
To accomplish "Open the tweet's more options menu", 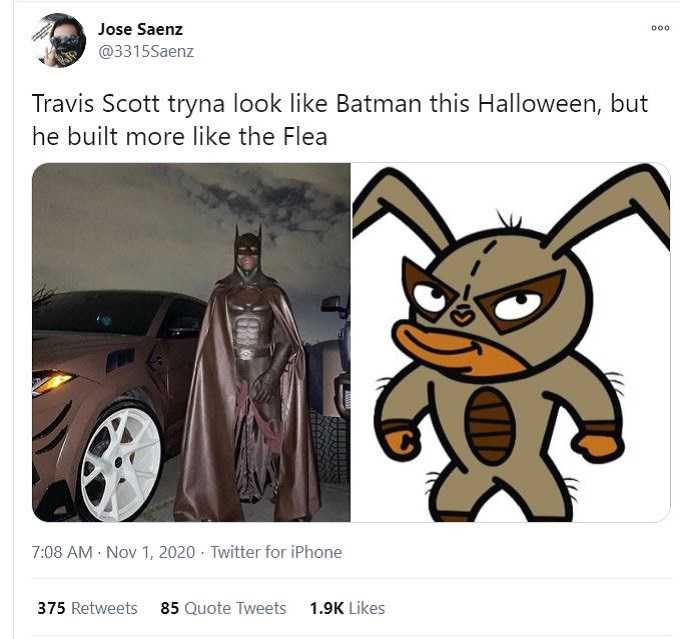I will [x=660, y=28].
